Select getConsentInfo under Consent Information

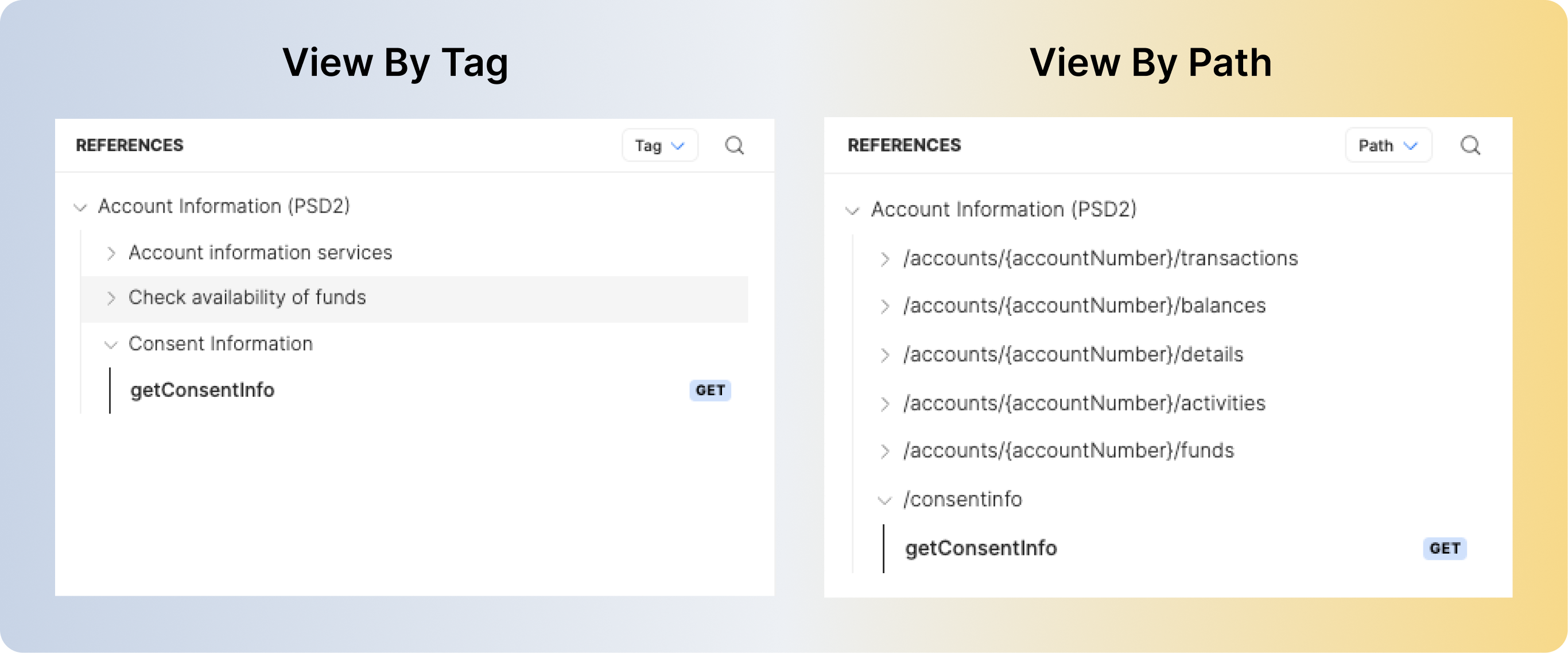(202, 391)
